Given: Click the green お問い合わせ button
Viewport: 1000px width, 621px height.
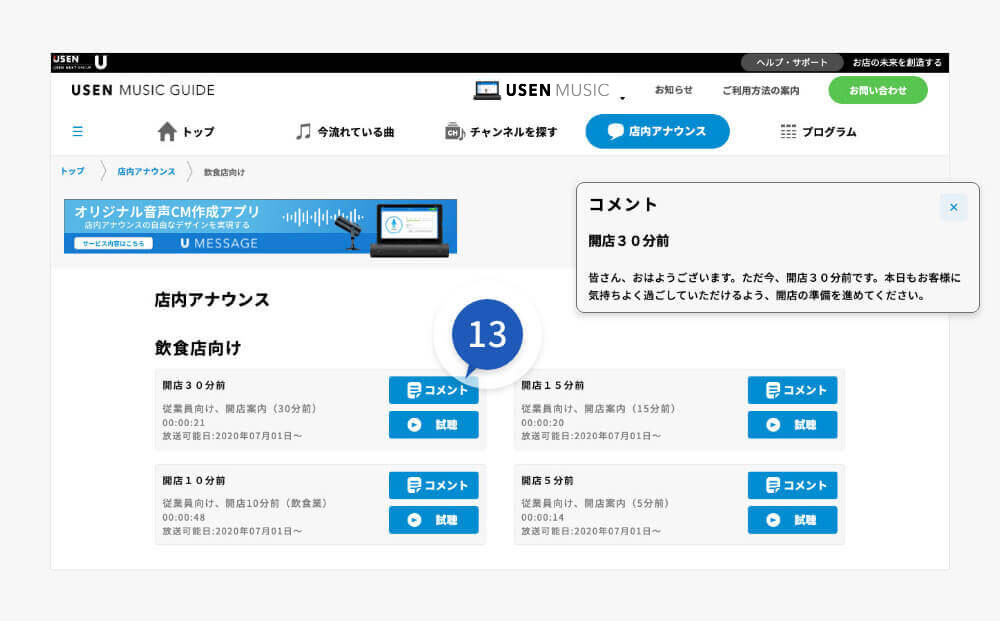Looking at the screenshot, I should click(877, 90).
